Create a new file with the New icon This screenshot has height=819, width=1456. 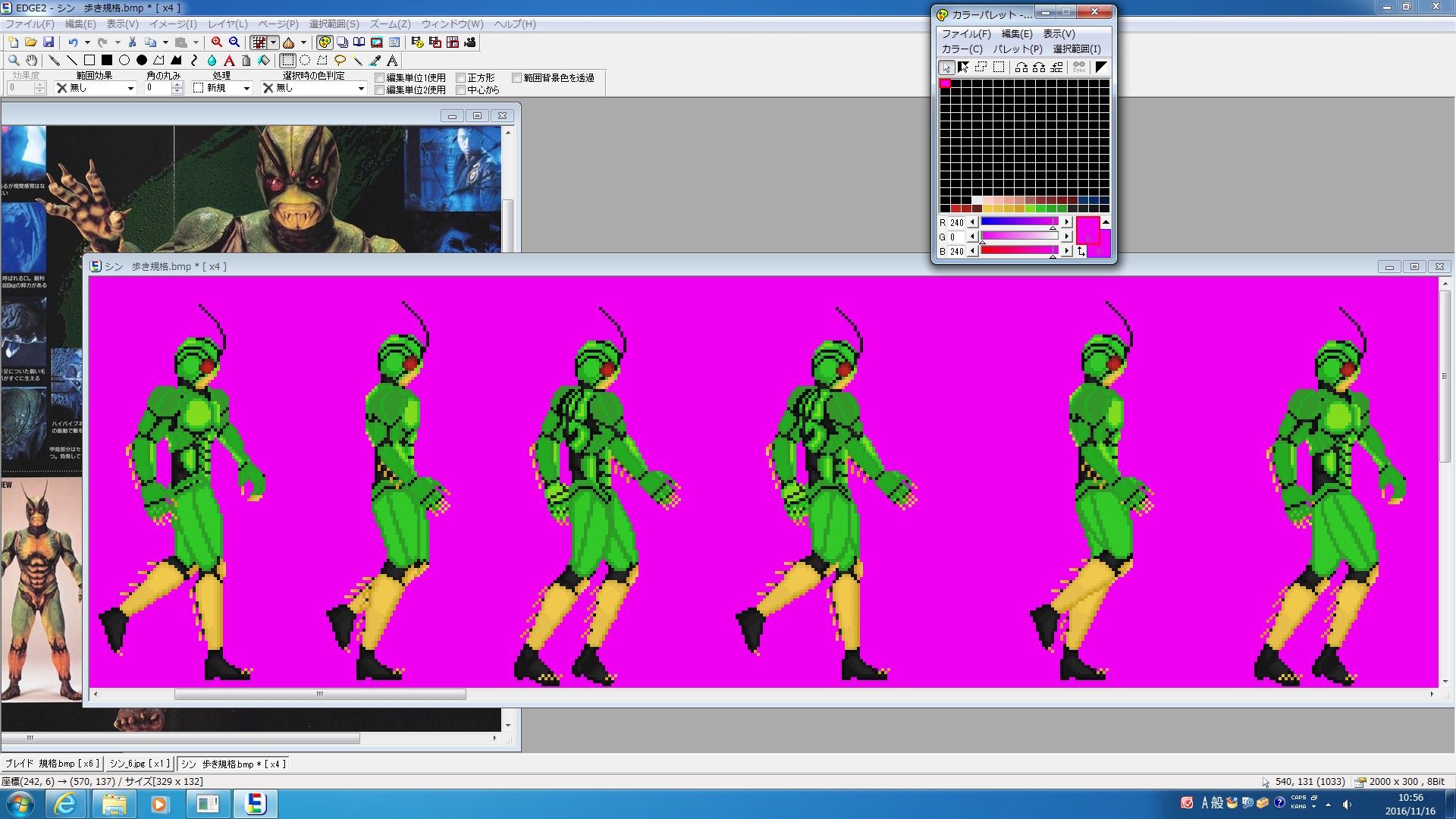click(x=13, y=42)
